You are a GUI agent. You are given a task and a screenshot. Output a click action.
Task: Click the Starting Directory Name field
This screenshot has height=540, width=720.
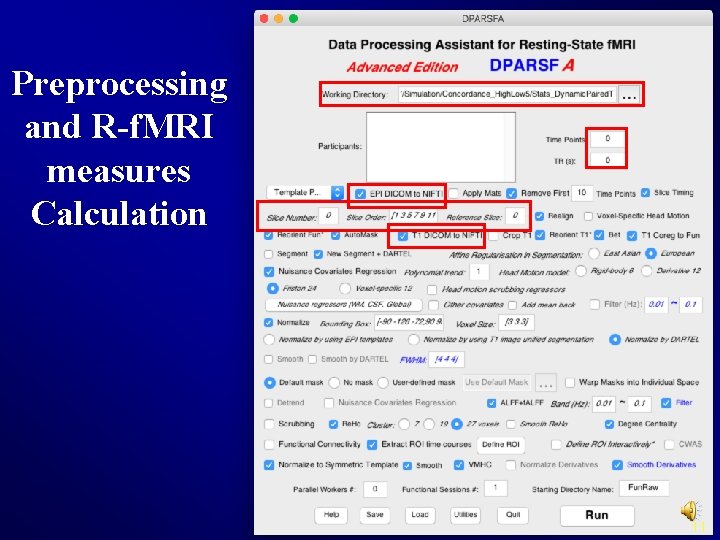point(644,488)
